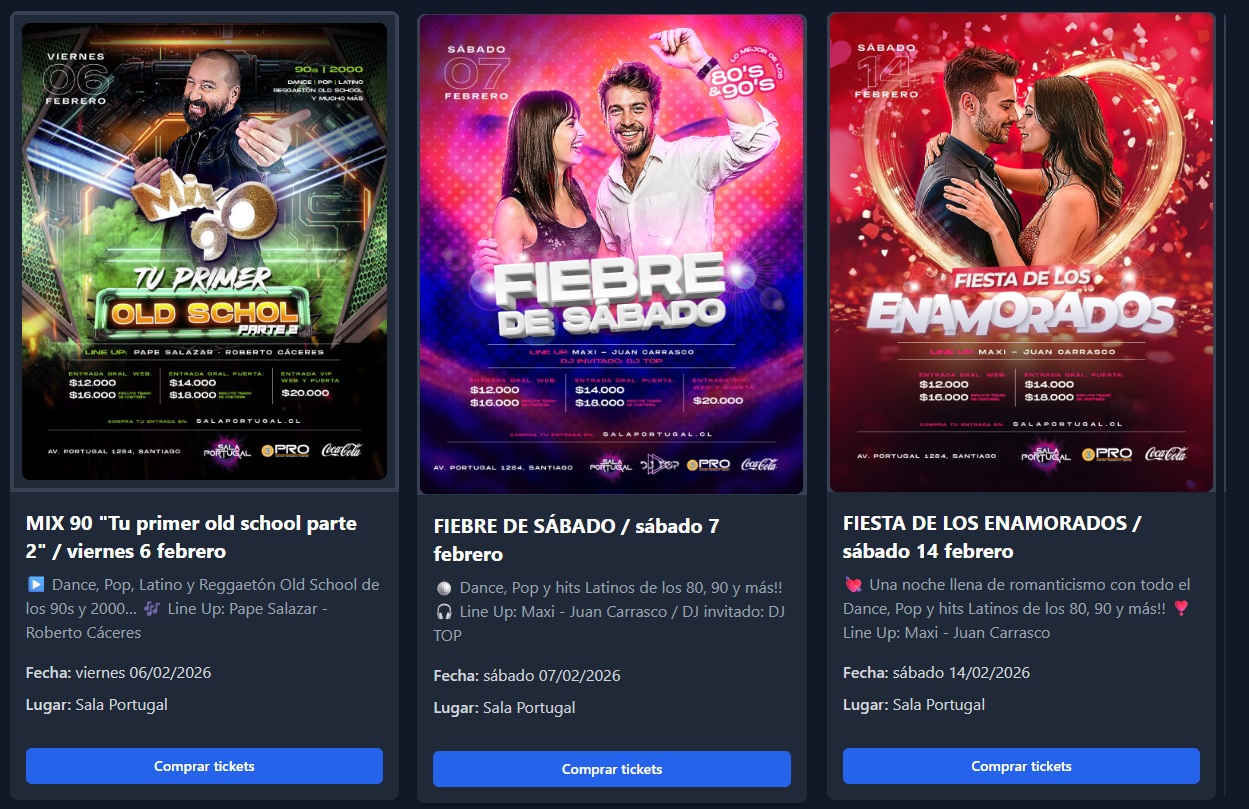The height and width of the screenshot is (809, 1249).
Task: Open the MIX 90 event poster image
Action: (204, 252)
